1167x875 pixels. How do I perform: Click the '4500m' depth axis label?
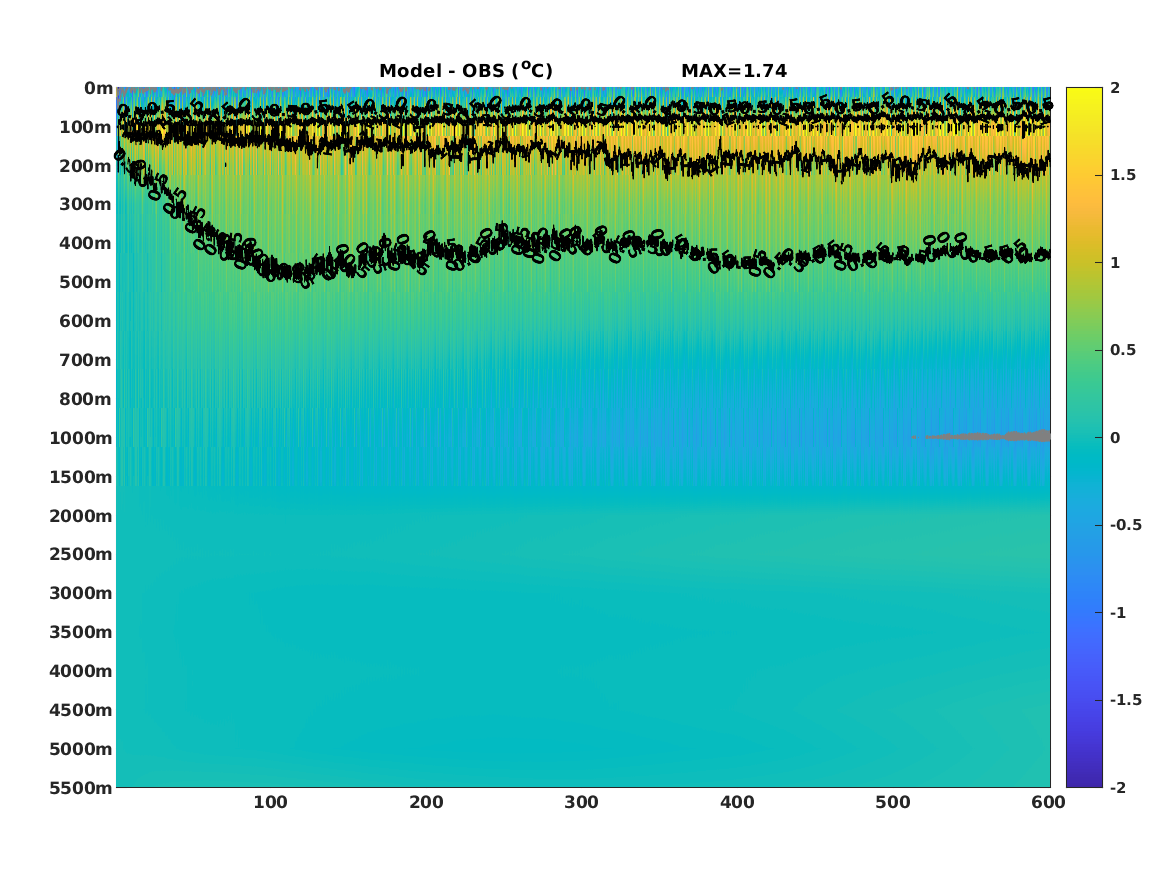tap(81, 710)
